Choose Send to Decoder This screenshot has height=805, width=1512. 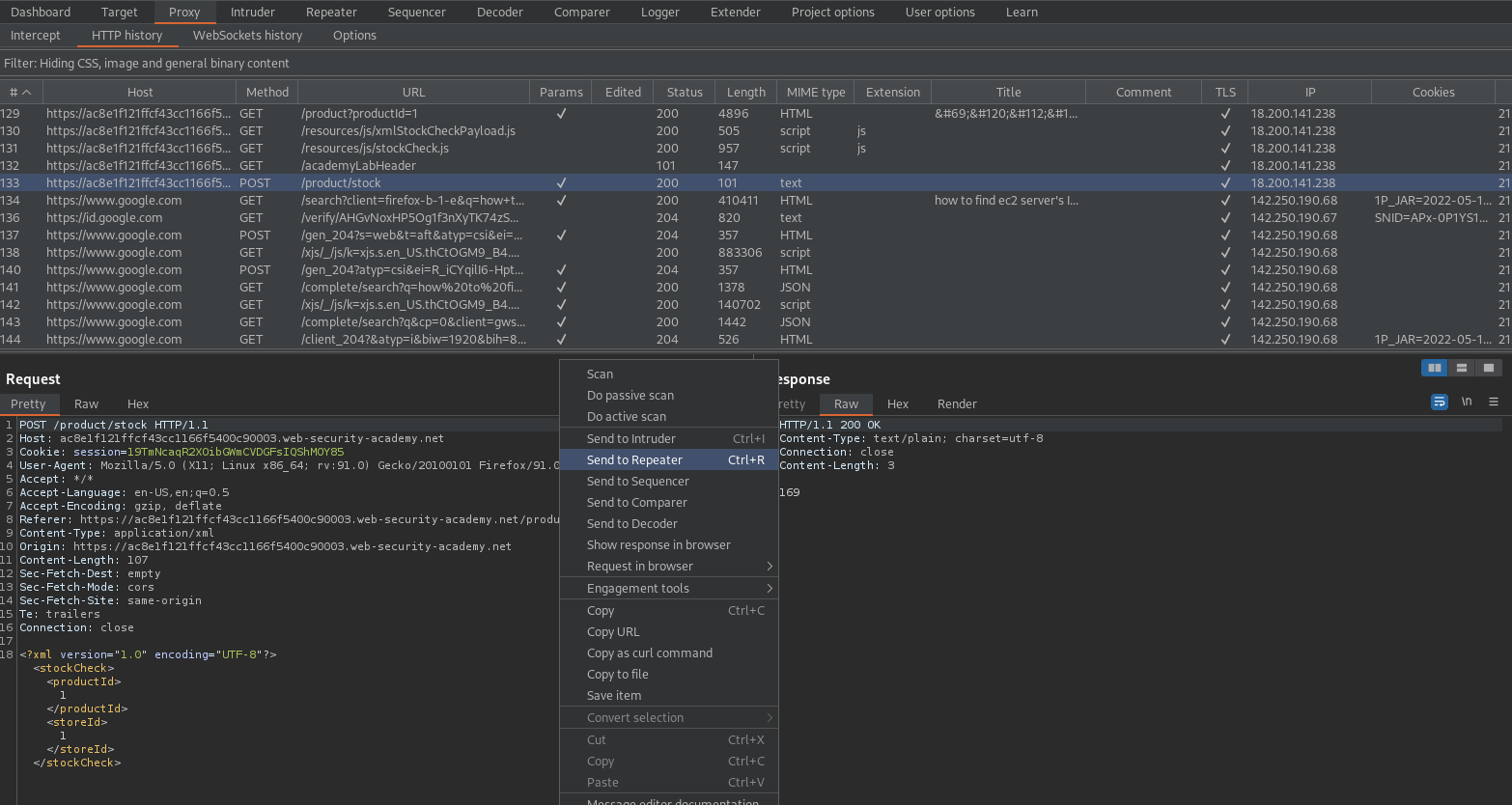[x=669, y=524]
